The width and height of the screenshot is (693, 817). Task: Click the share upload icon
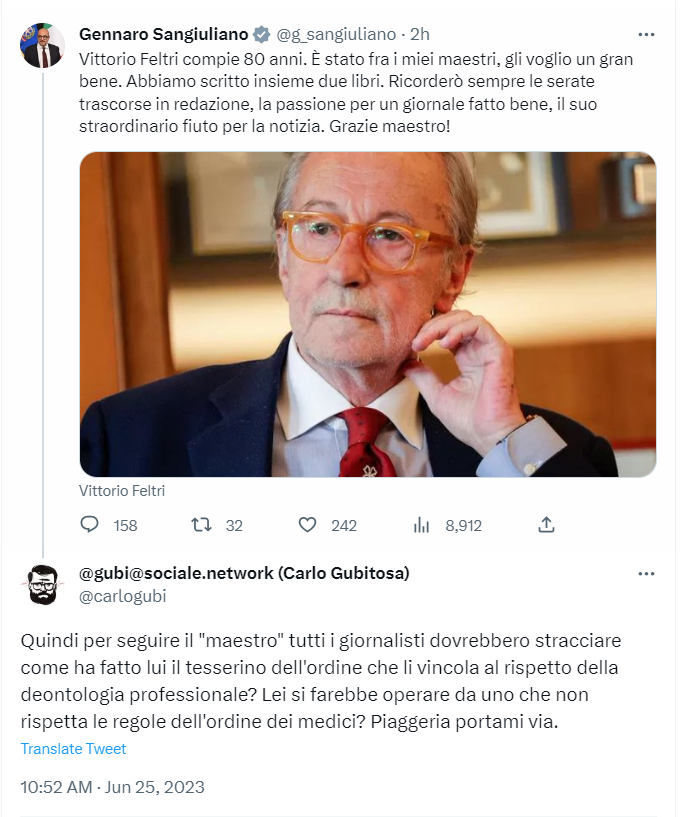pos(546,525)
